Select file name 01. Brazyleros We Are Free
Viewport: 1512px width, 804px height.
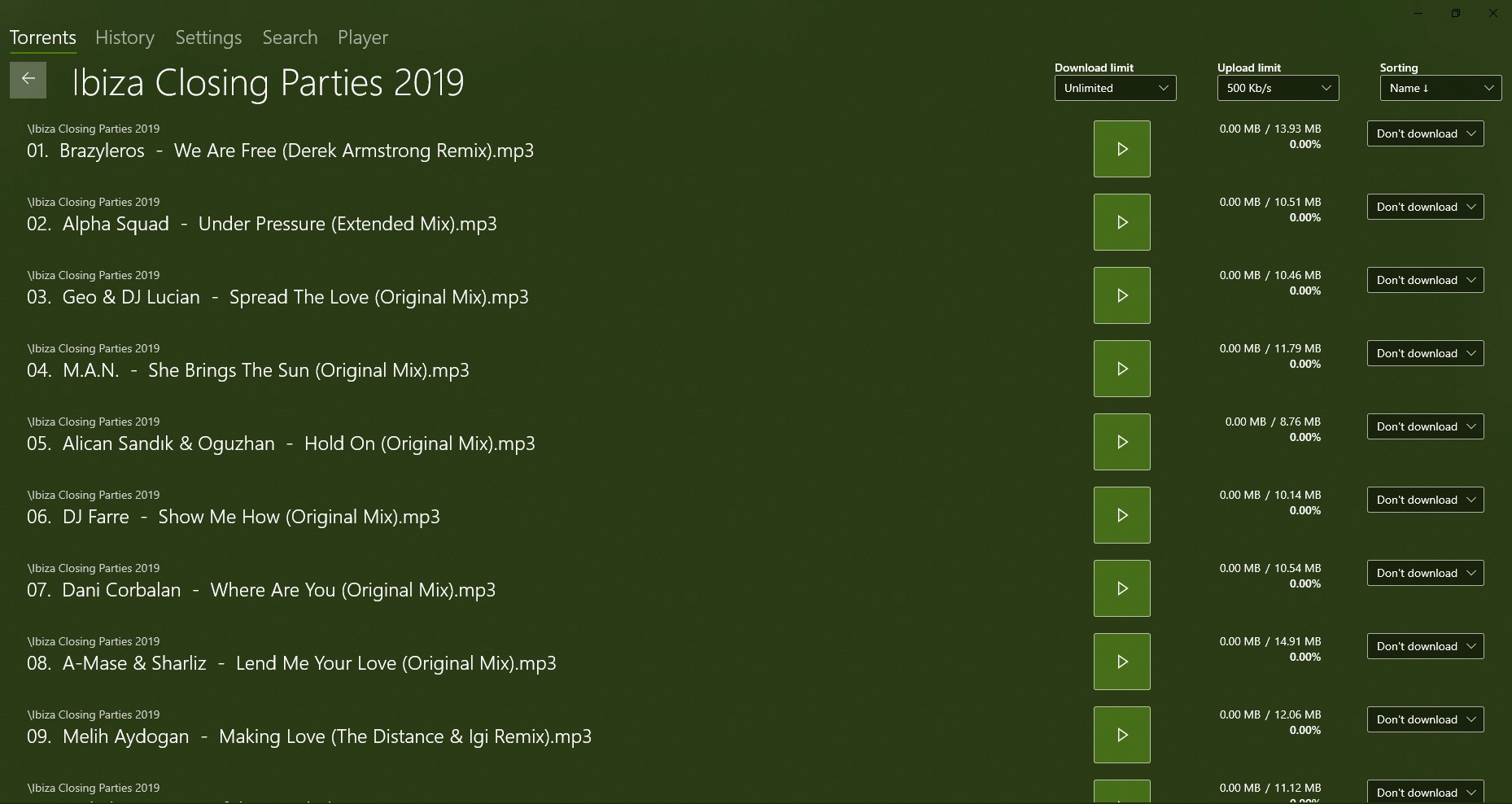tap(281, 151)
